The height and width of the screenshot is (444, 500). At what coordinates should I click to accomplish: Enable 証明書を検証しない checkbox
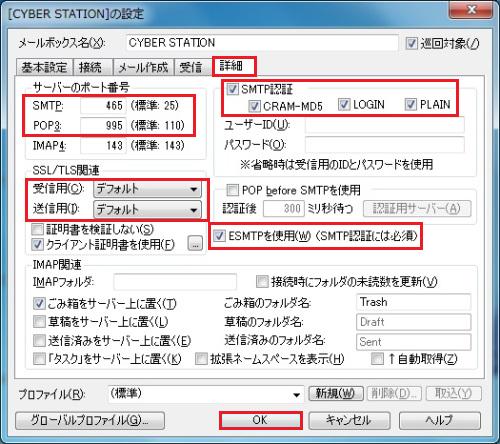(37, 229)
